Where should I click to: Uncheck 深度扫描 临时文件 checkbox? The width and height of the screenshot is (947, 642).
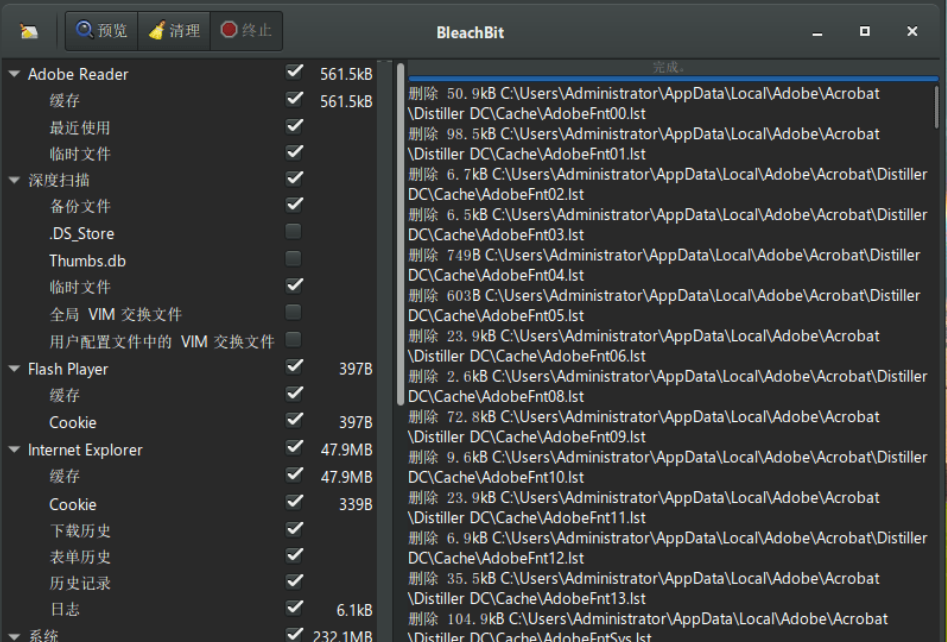(x=294, y=285)
